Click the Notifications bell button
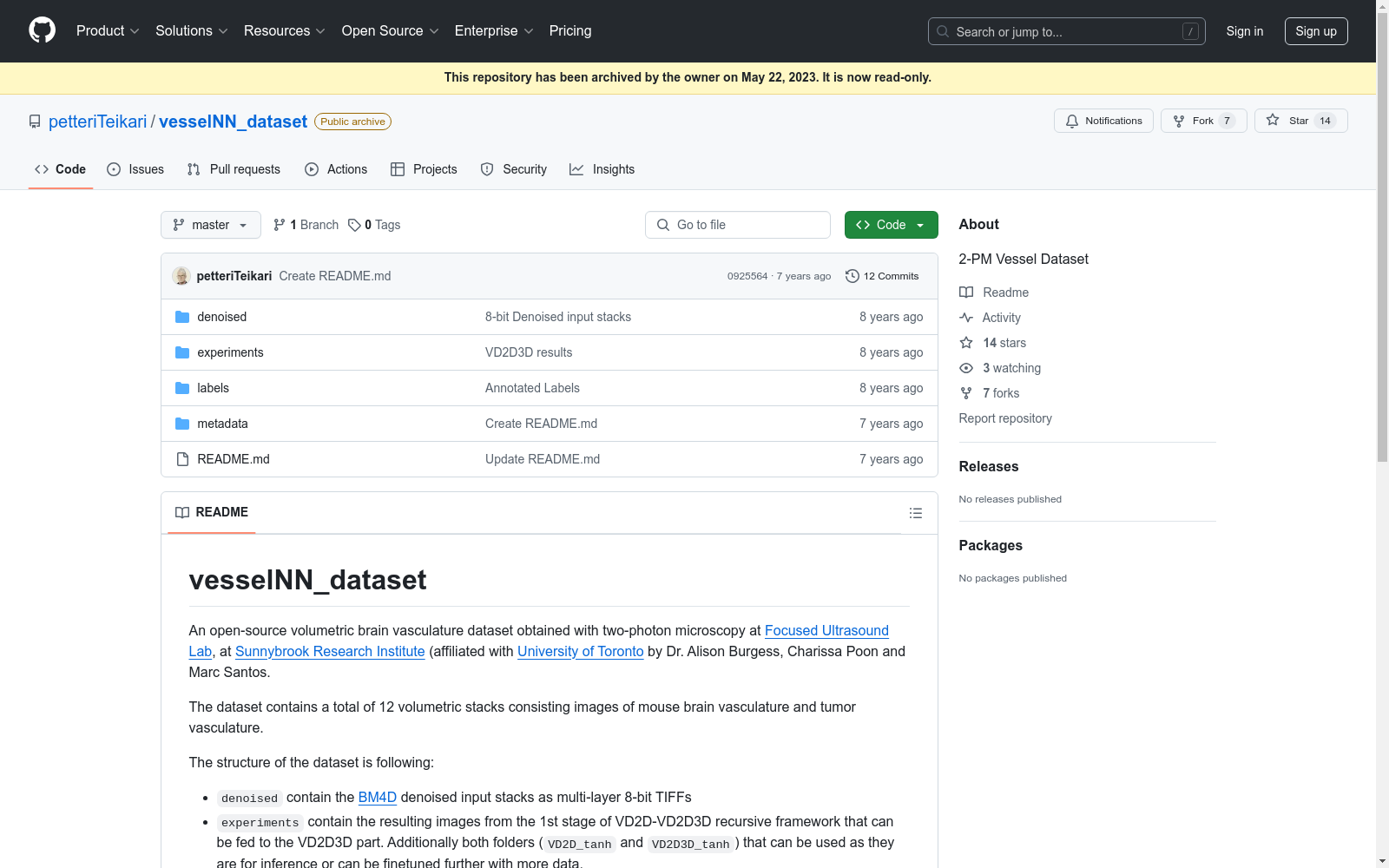1389x868 pixels. tap(1103, 121)
